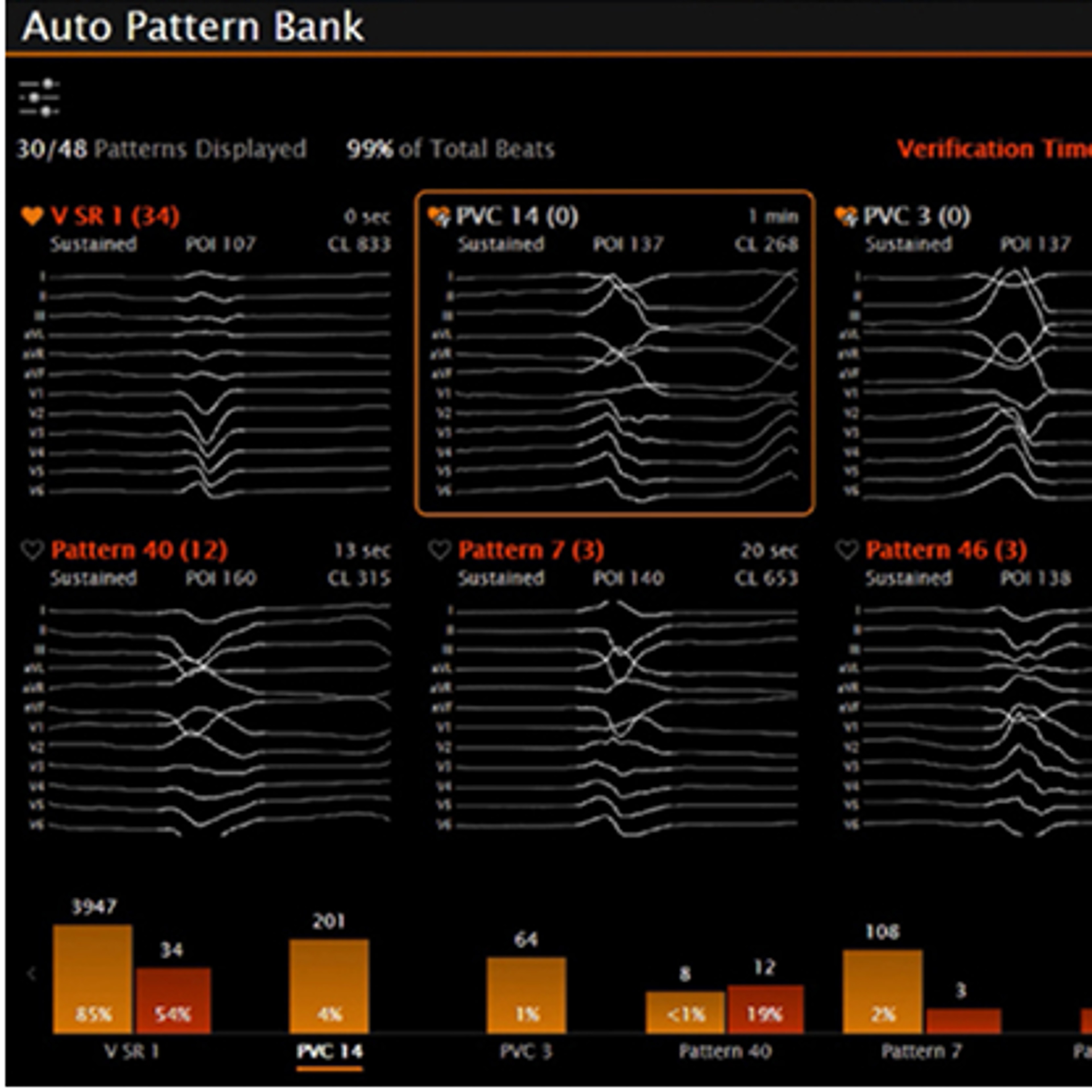Click the 1 min duration on PVC 14
The width and height of the screenshot is (1092, 1092).
[x=774, y=216]
